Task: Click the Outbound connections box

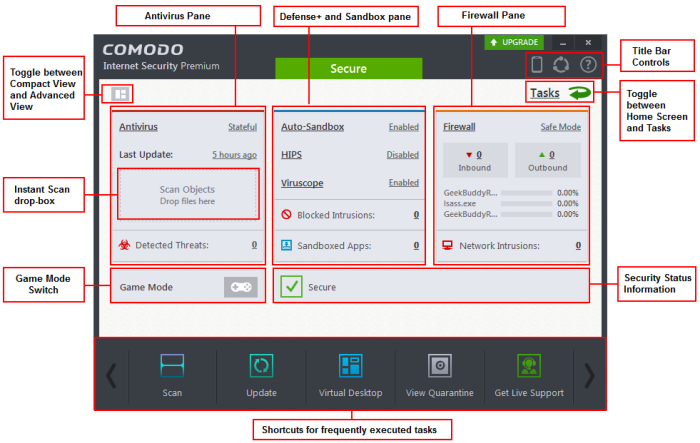Action: (x=548, y=160)
